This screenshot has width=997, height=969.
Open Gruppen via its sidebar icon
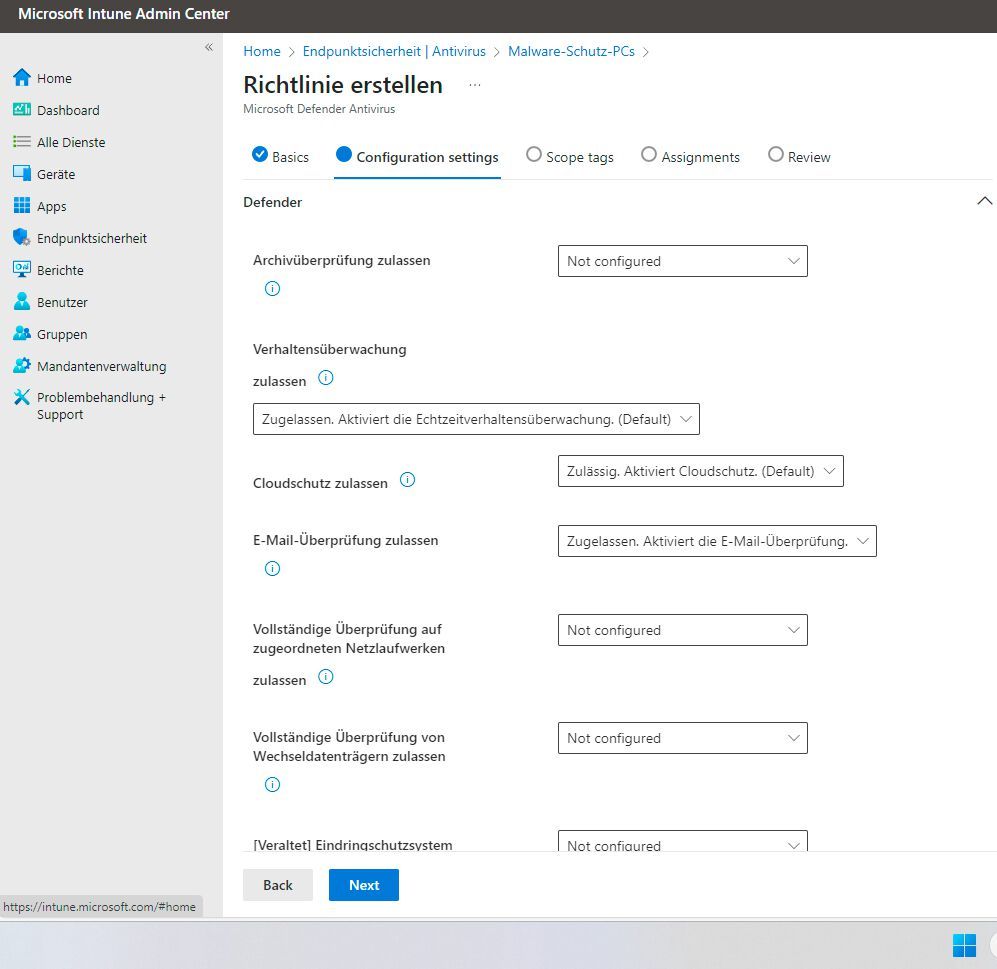(x=22, y=334)
